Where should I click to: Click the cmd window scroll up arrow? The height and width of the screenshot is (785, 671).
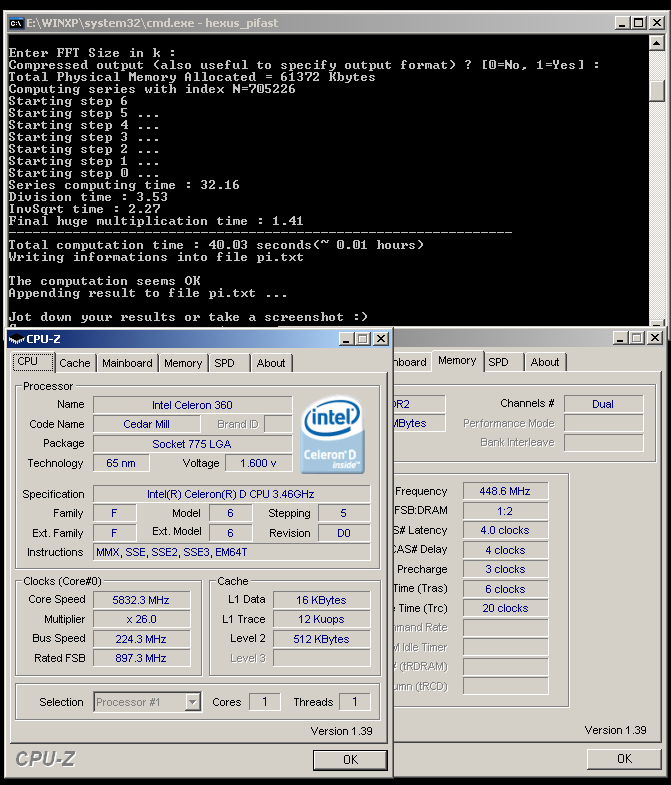tap(656, 43)
